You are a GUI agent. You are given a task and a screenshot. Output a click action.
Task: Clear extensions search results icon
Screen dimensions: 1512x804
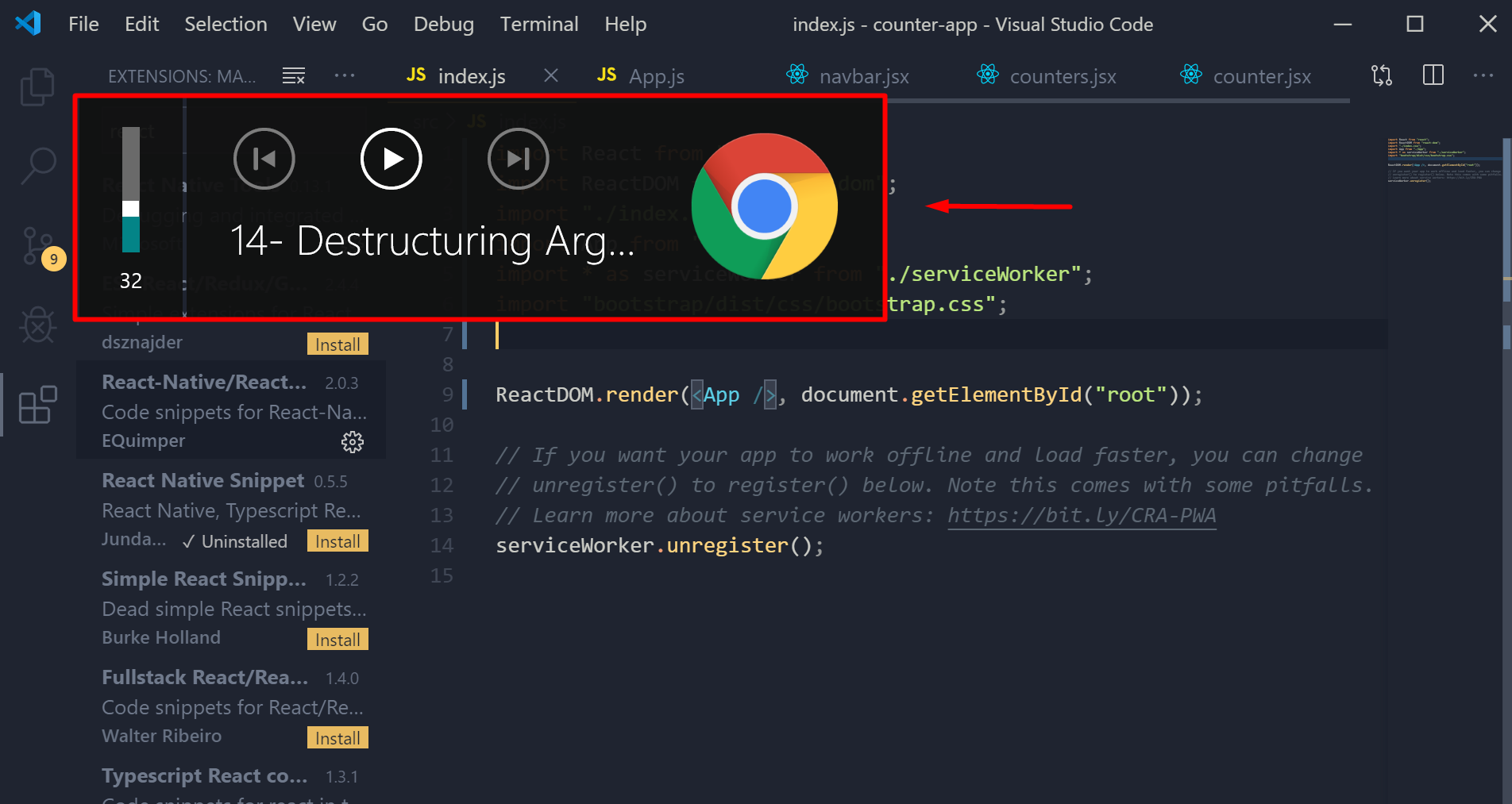pyautogui.click(x=294, y=76)
